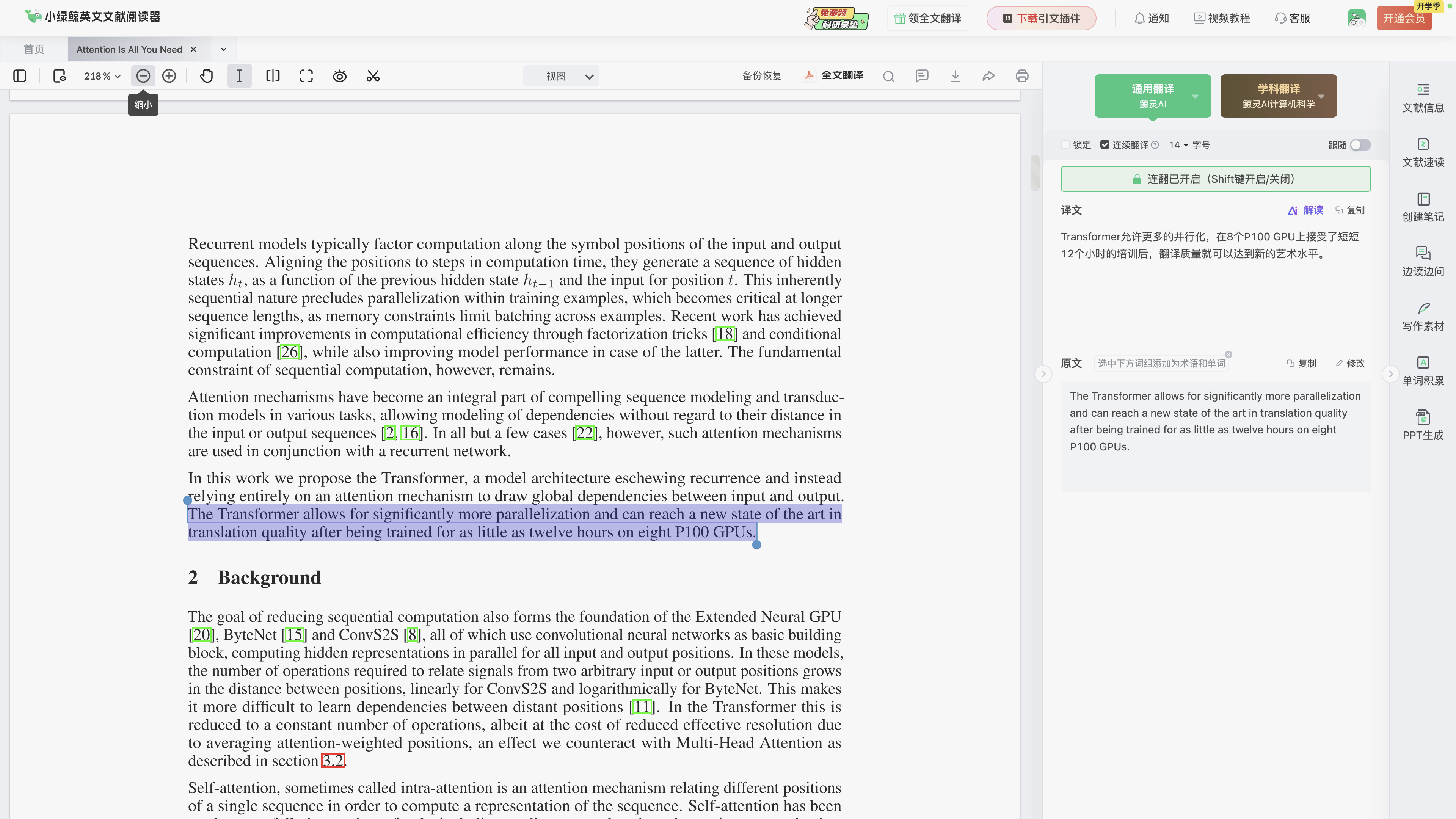The height and width of the screenshot is (819, 1456).
Task: Check the 锁定 checkbox
Action: coord(1065,145)
